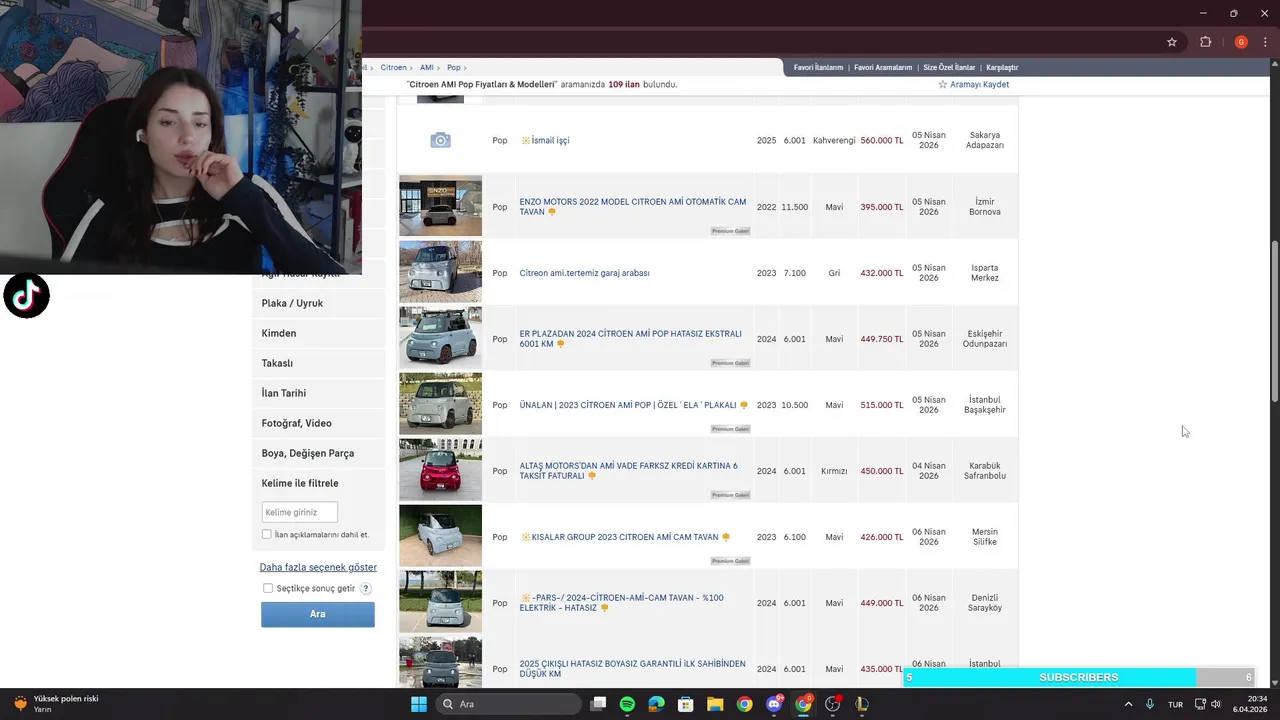This screenshot has height=720, width=1280.
Task: Expand the Fotoğraf, Video filter
Action: click(318, 423)
